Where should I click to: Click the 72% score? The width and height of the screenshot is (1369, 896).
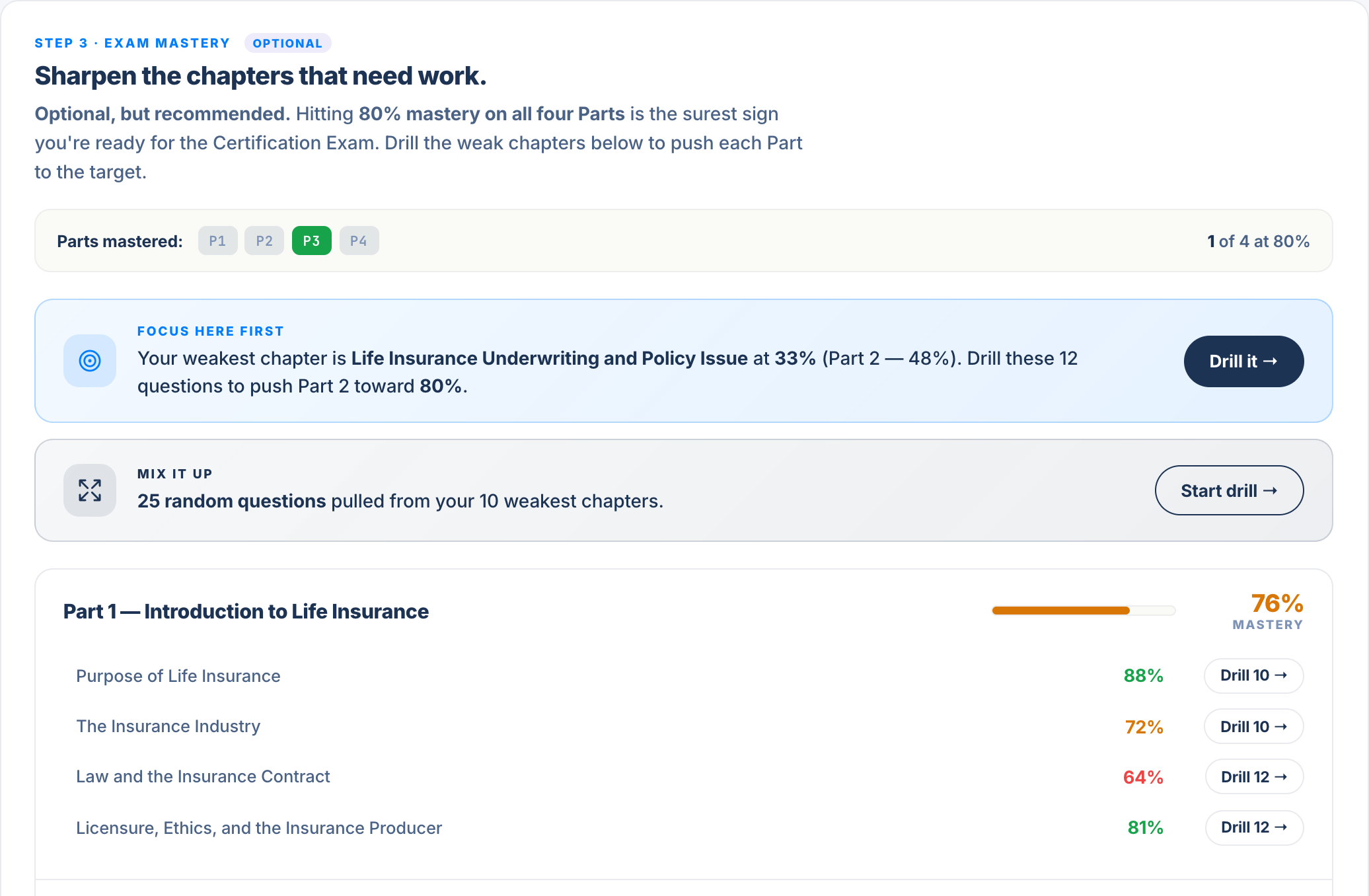pyautogui.click(x=1144, y=727)
